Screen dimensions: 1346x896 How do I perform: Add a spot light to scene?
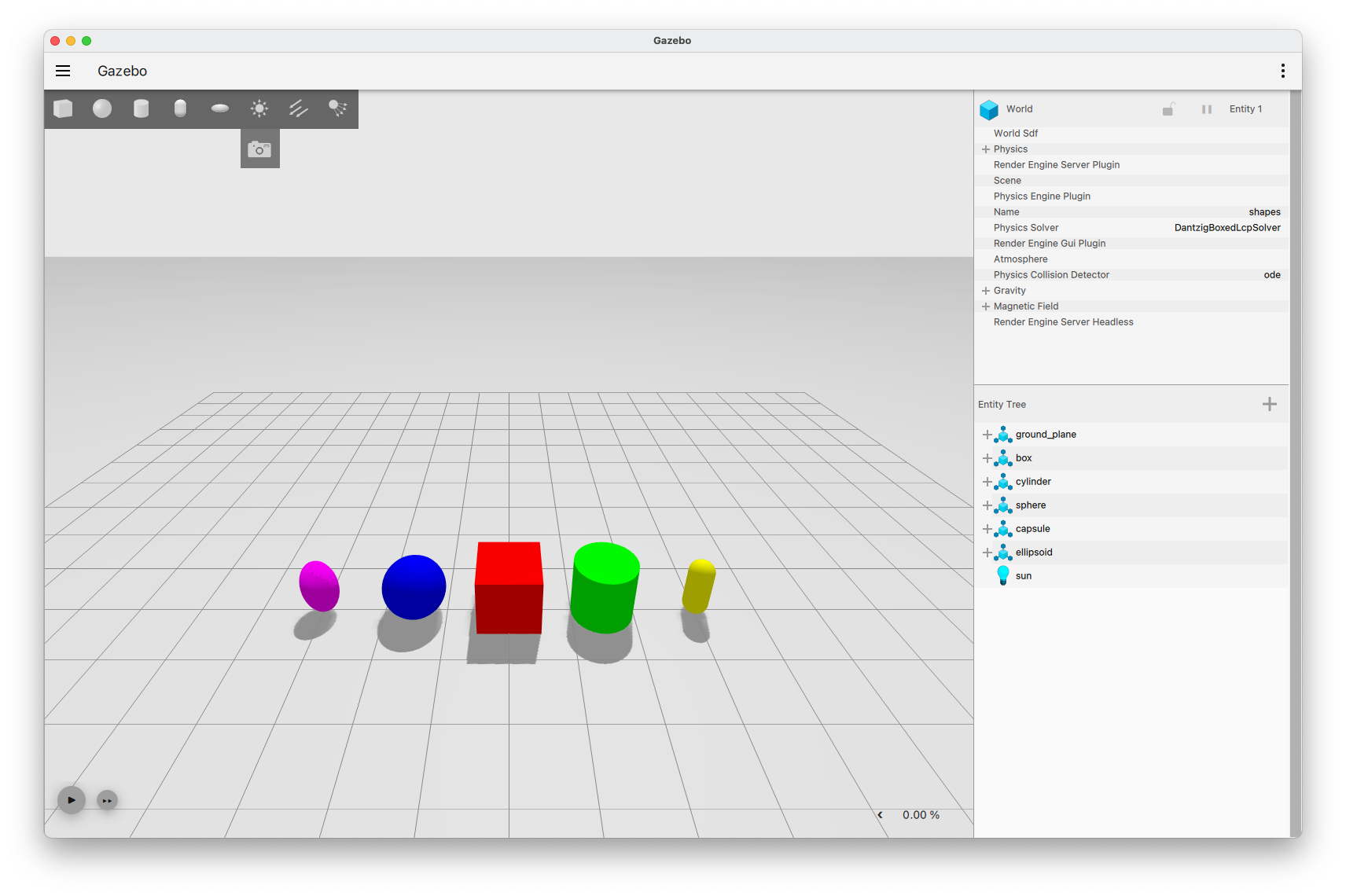coord(338,108)
